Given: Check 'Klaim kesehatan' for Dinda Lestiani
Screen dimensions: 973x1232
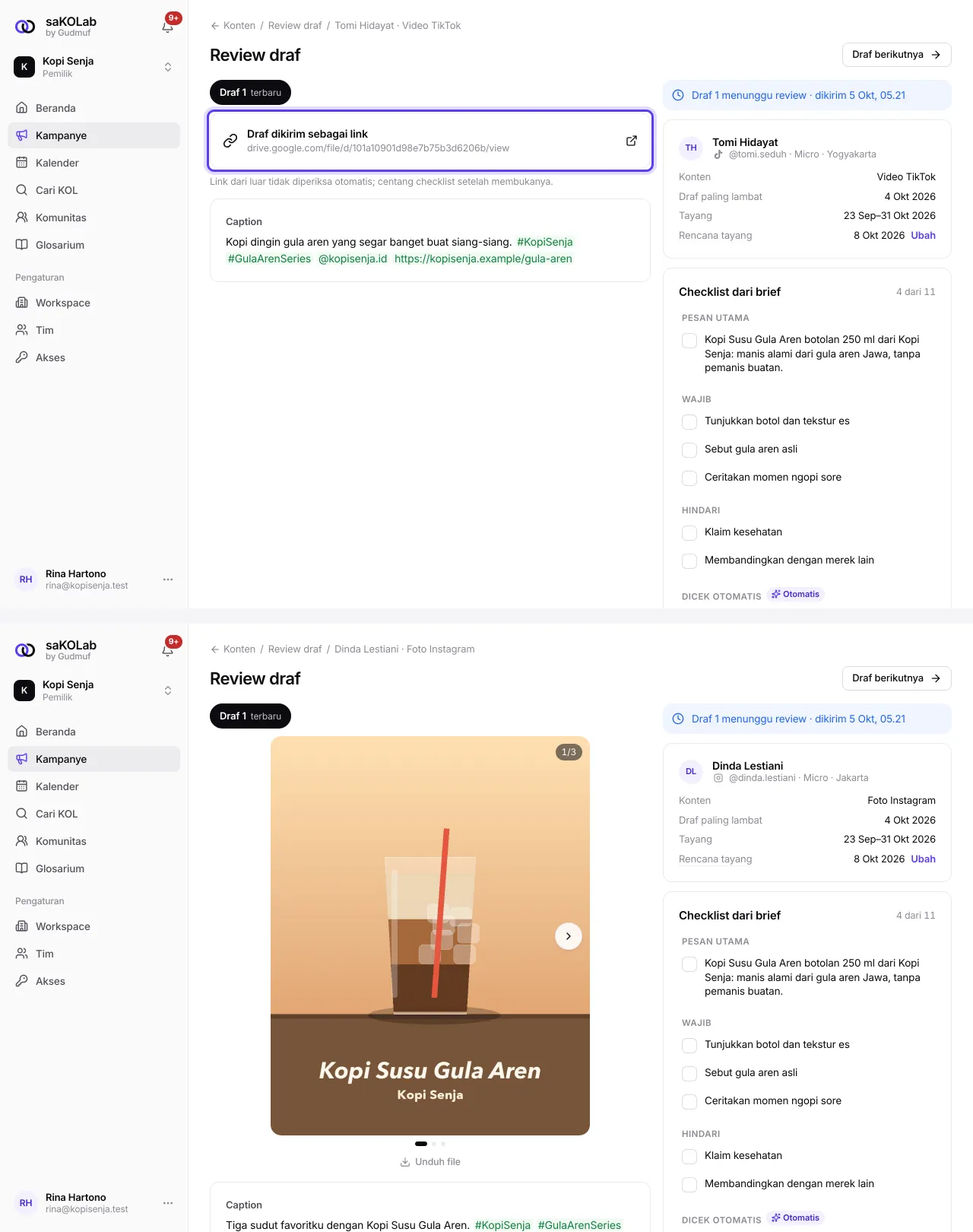Looking at the screenshot, I should 689,1156.
